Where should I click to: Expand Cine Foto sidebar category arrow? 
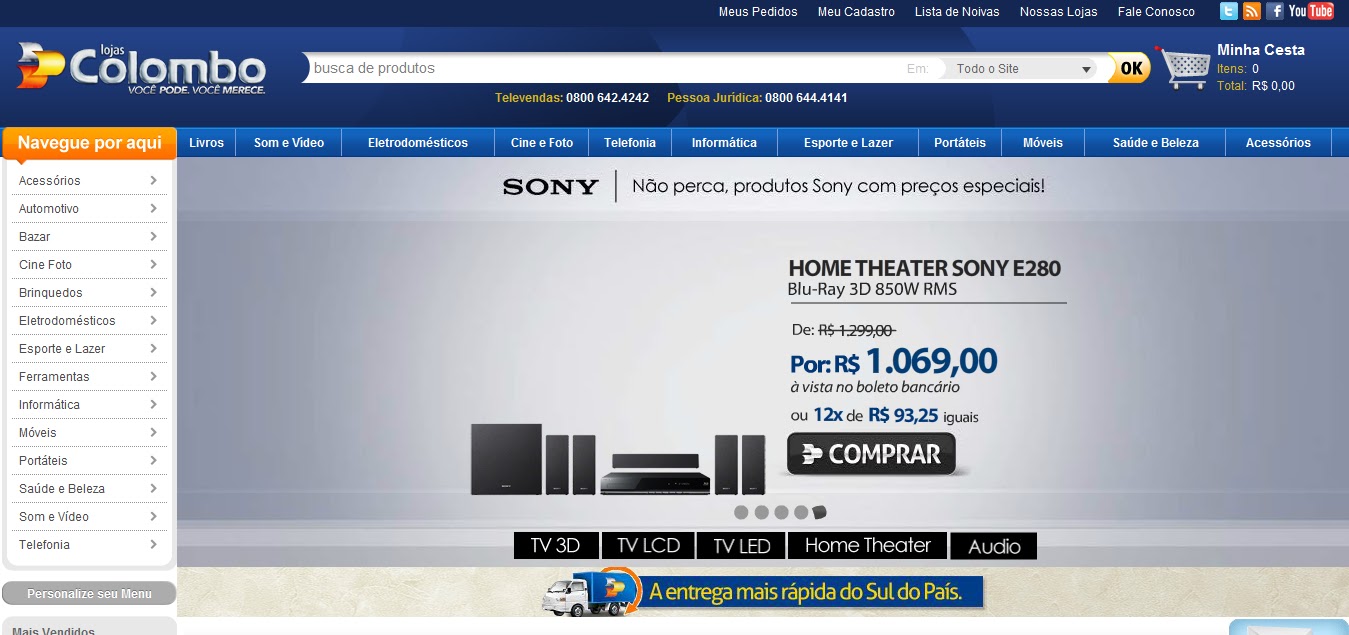[x=153, y=265]
